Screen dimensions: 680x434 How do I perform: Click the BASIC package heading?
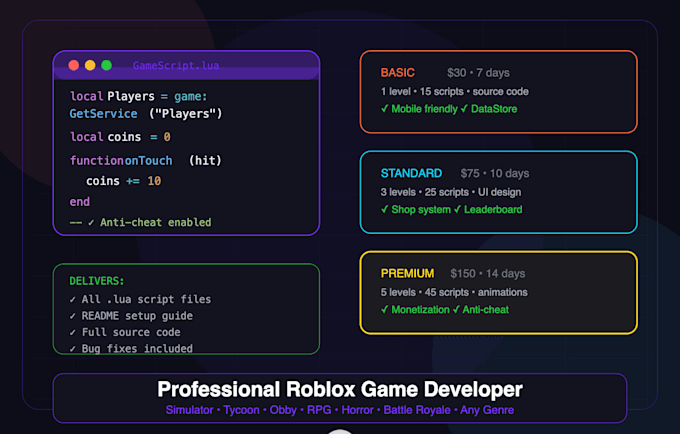[398, 72]
